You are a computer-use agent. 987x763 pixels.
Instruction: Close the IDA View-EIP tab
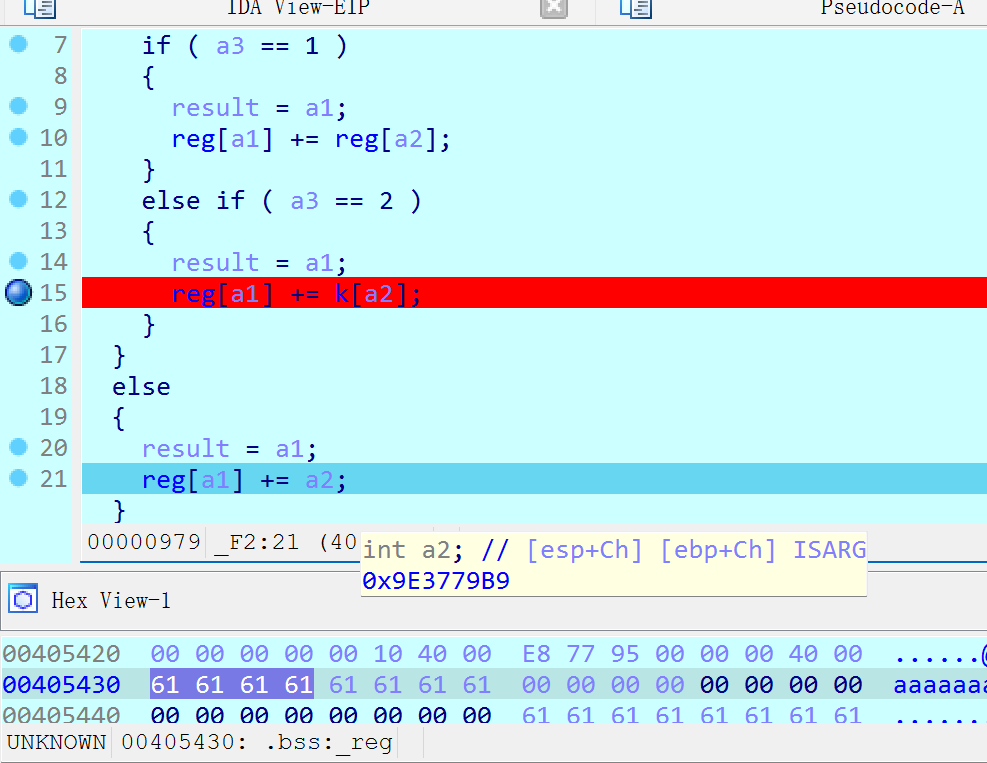click(554, 9)
